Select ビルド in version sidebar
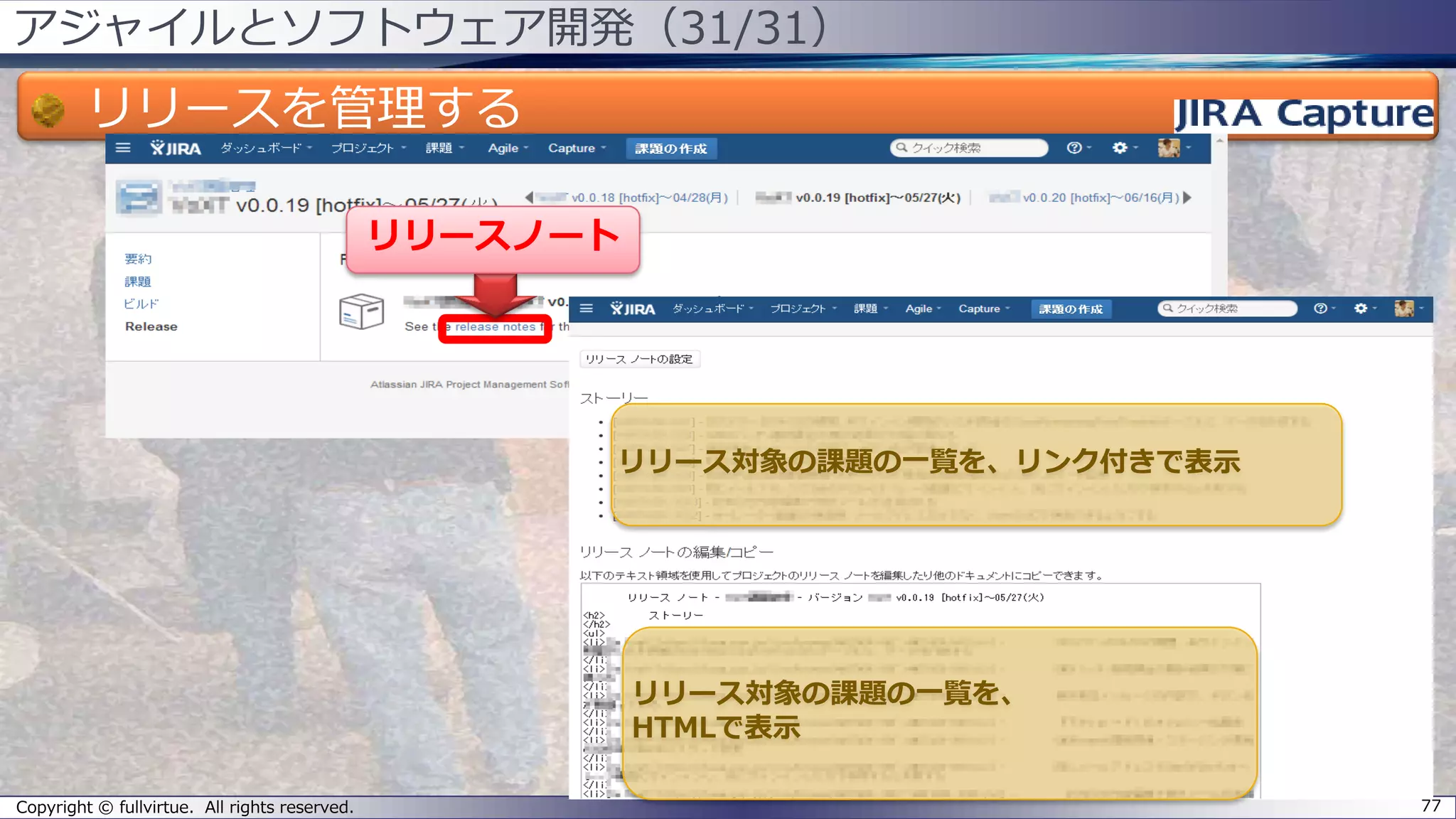Image resolution: width=1456 pixels, height=819 pixels. pyautogui.click(x=141, y=304)
